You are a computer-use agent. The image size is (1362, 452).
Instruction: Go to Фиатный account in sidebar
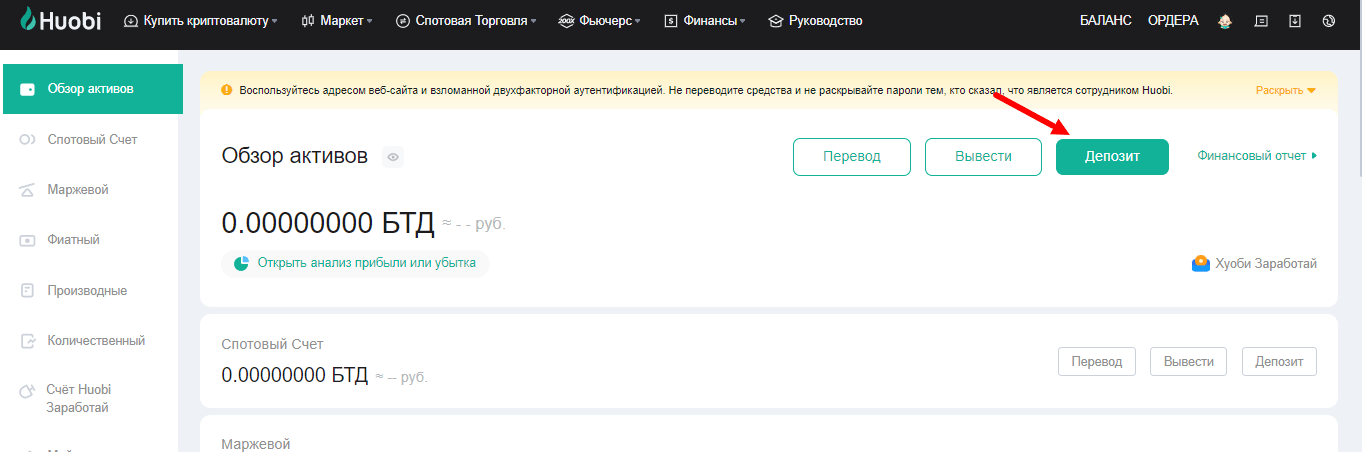(73, 240)
